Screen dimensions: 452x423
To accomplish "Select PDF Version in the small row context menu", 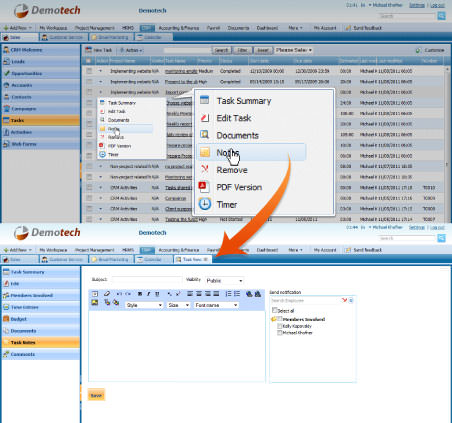I will point(119,146).
